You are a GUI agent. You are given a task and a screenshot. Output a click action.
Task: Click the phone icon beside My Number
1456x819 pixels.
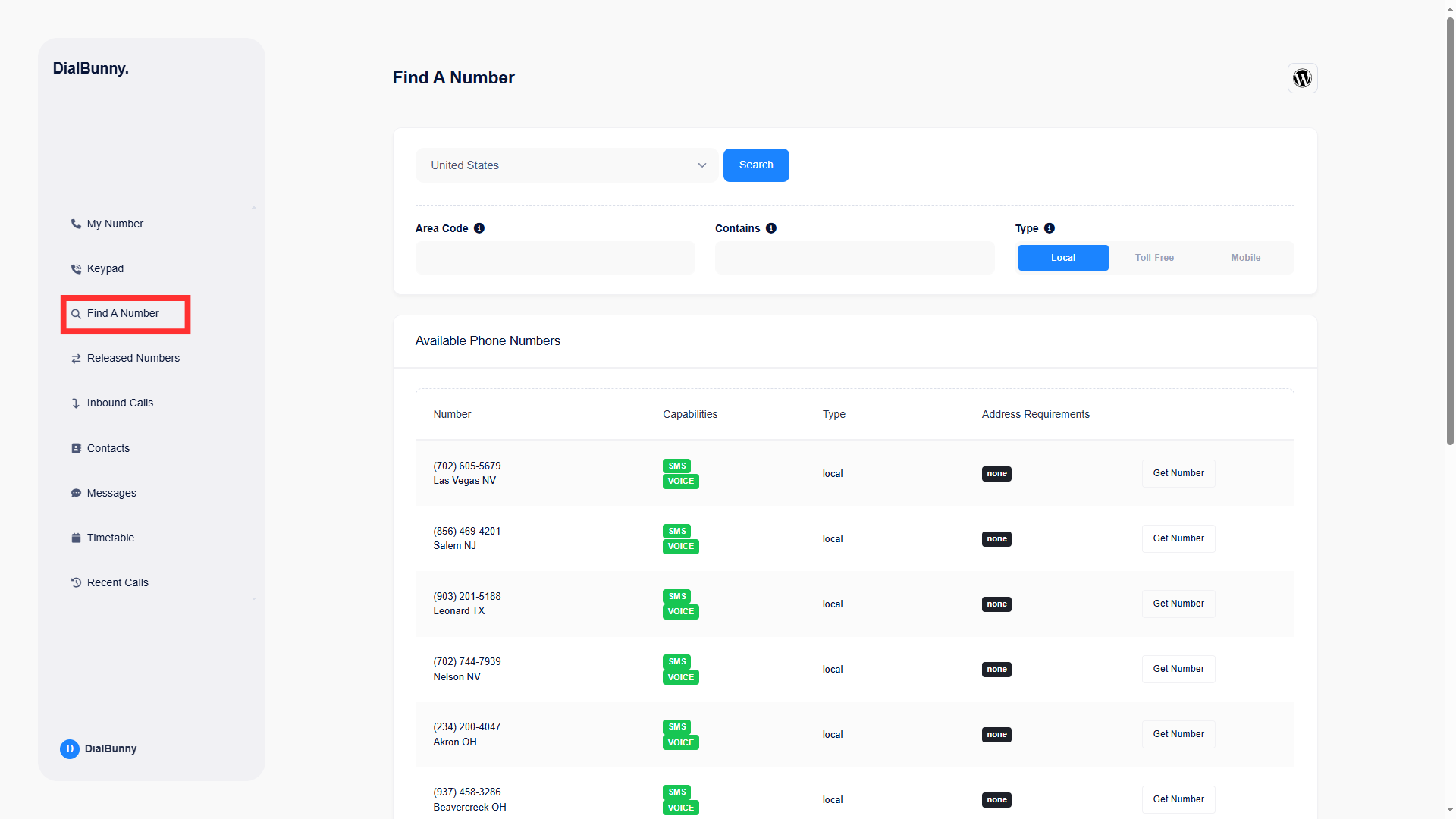tap(75, 224)
